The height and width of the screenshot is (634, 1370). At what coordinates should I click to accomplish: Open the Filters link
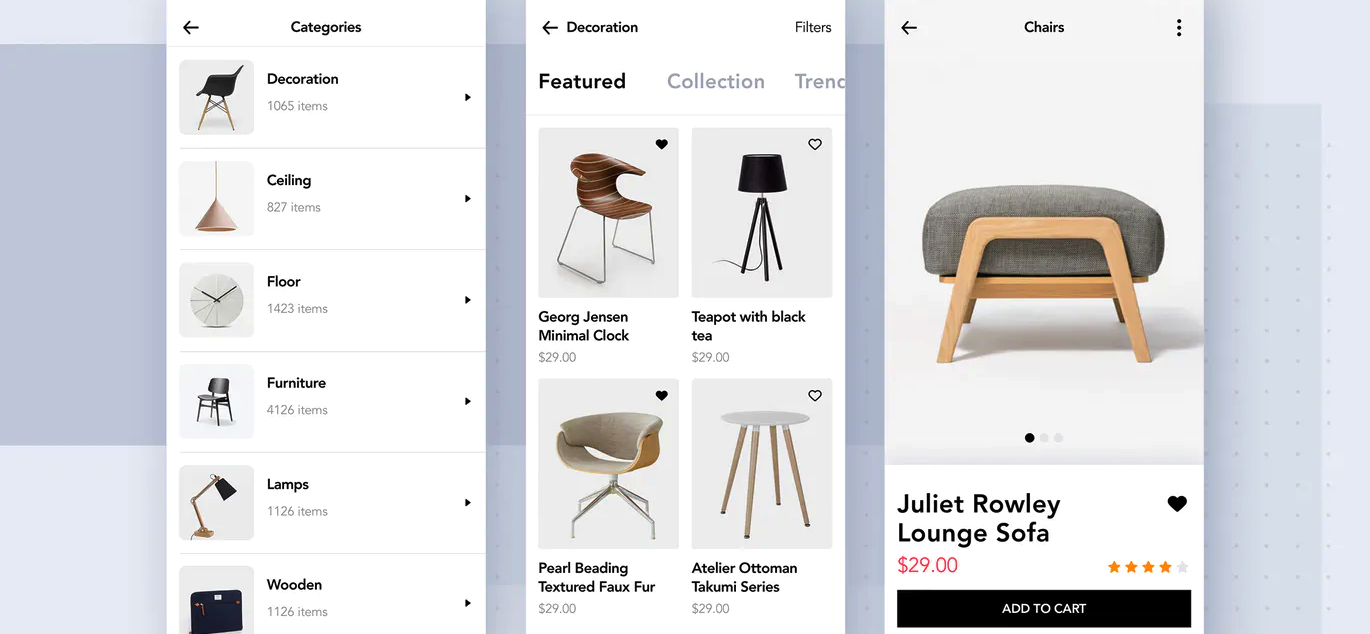coord(813,28)
